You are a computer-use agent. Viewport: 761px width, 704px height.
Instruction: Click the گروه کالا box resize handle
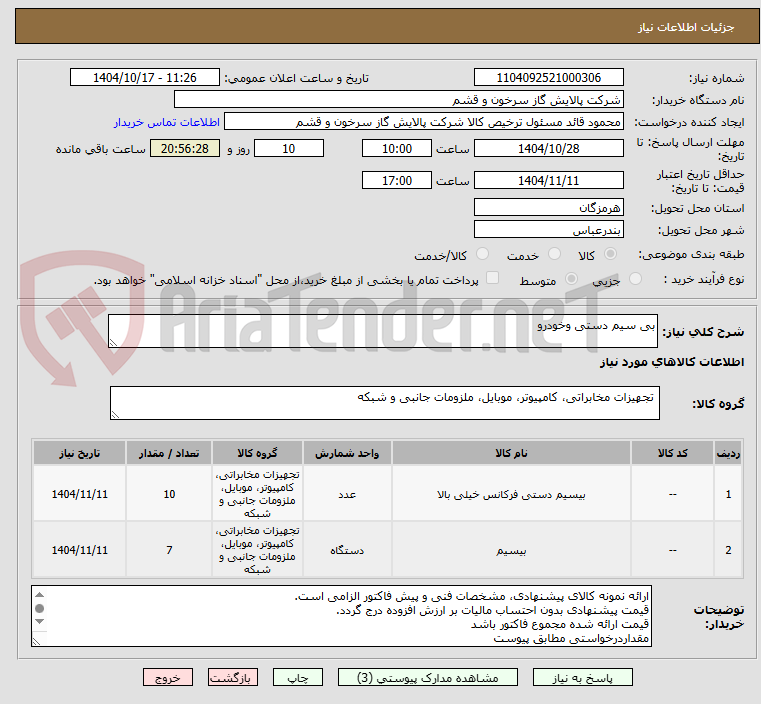(x=115, y=414)
